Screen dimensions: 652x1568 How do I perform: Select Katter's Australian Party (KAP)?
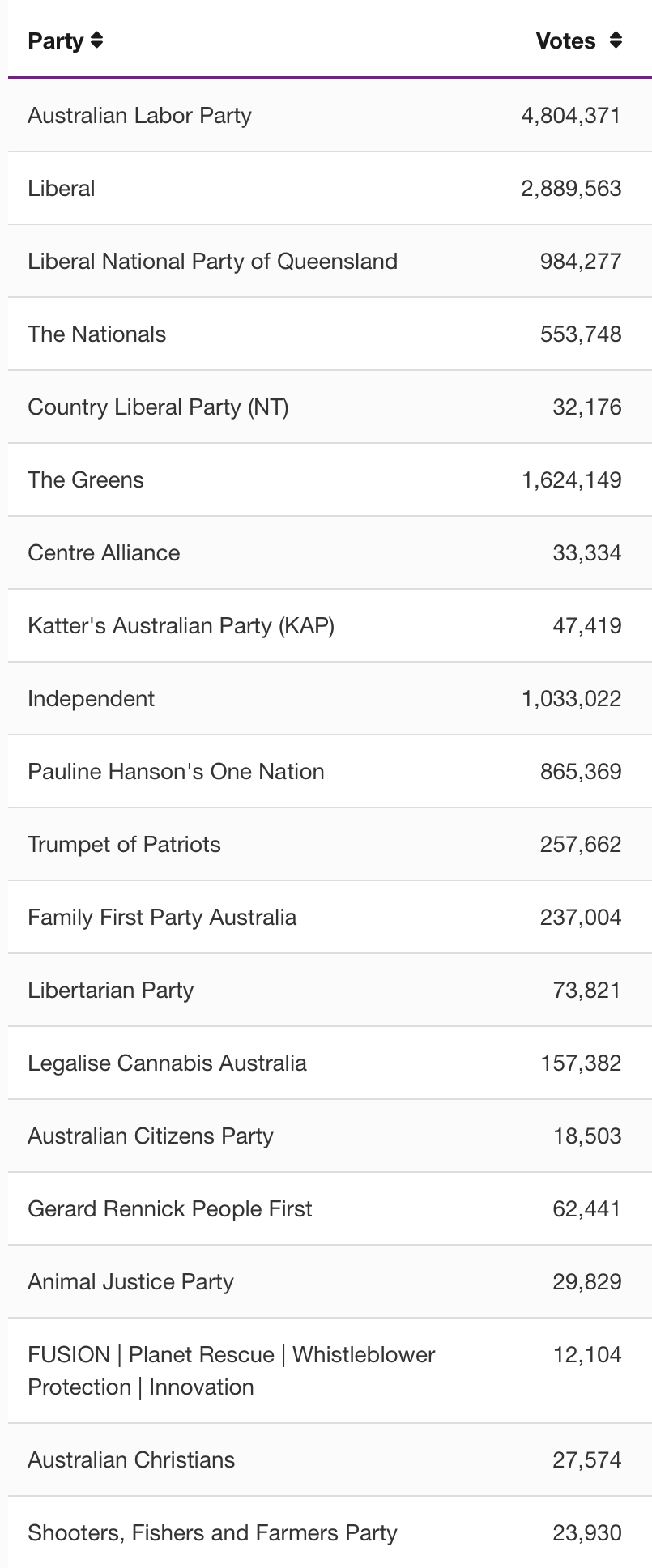coord(181,626)
